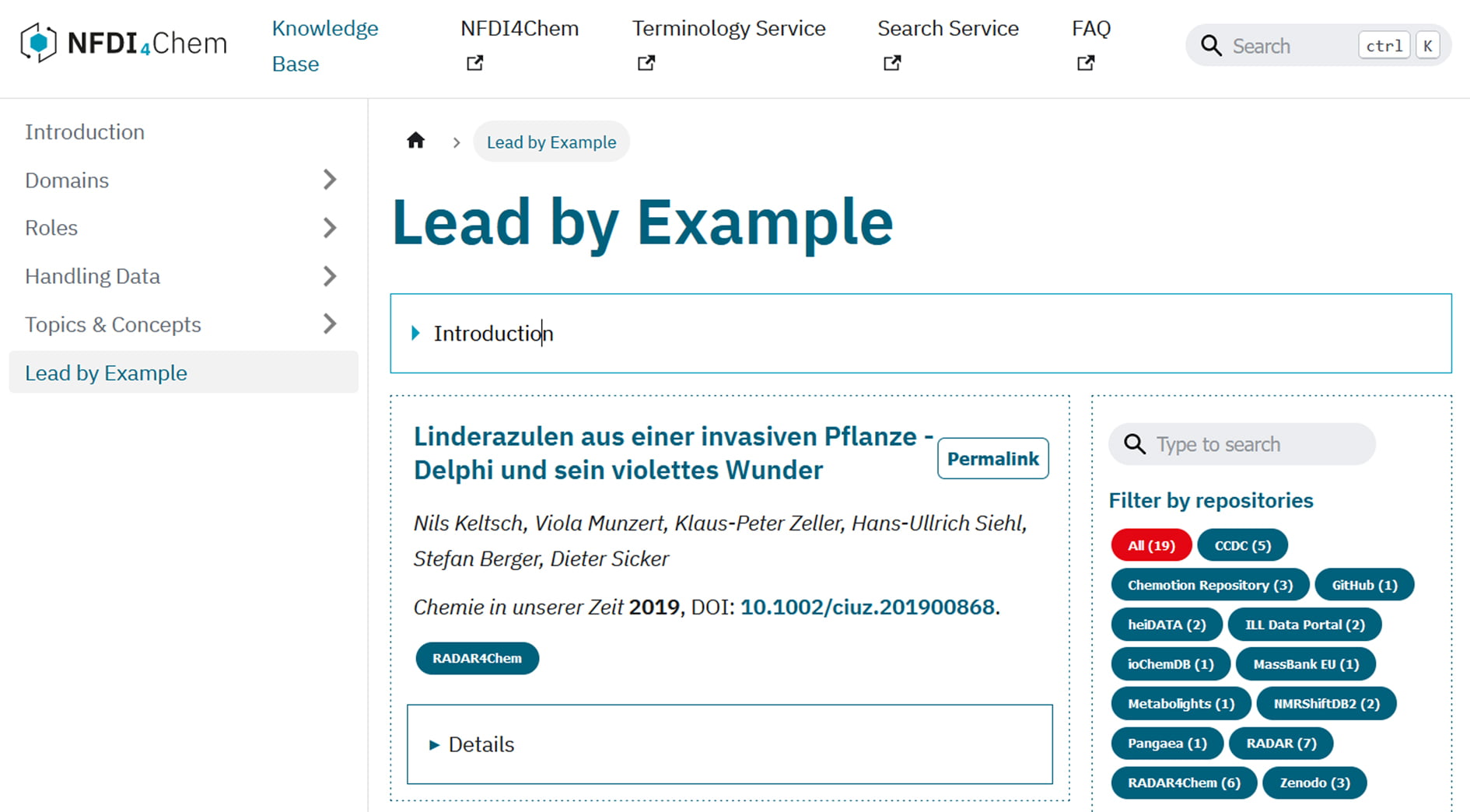Image resolution: width=1470 pixels, height=812 pixels.
Task: Expand the Handling Data chevron
Action: pyautogui.click(x=330, y=276)
